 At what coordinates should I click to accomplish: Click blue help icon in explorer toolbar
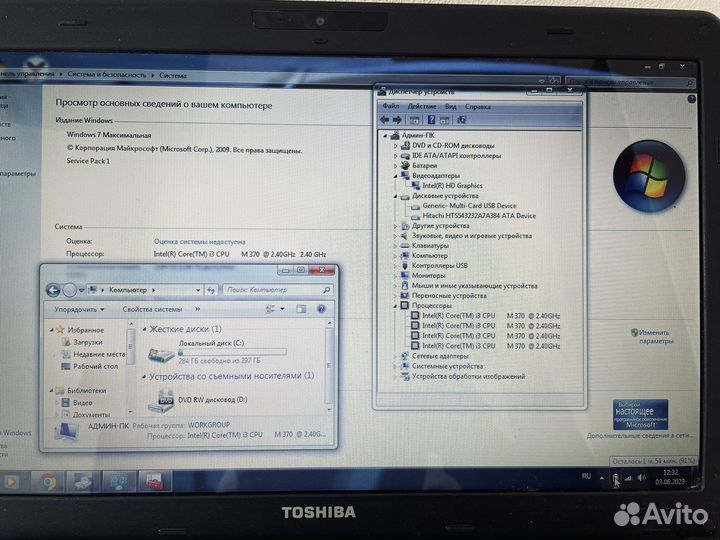tap(321, 309)
